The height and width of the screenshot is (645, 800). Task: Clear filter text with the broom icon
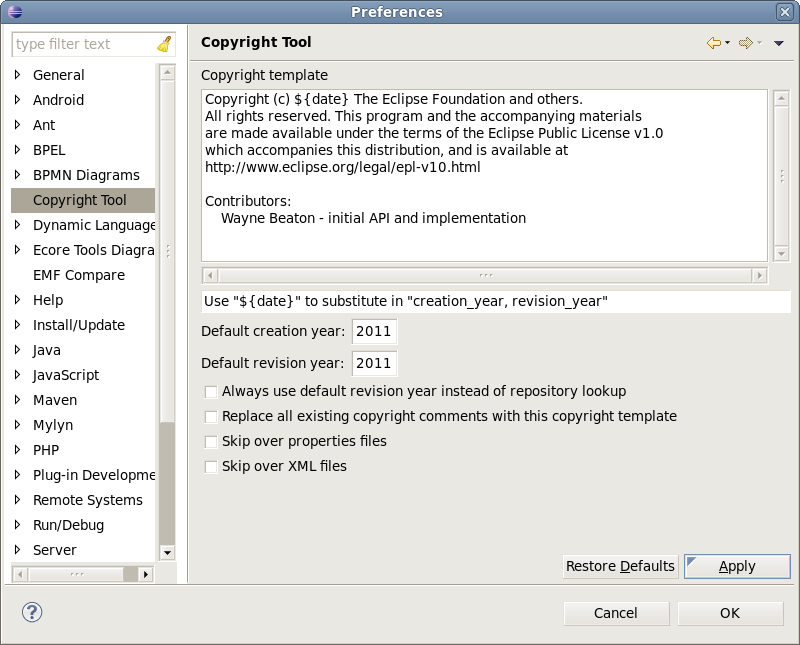tap(164, 44)
